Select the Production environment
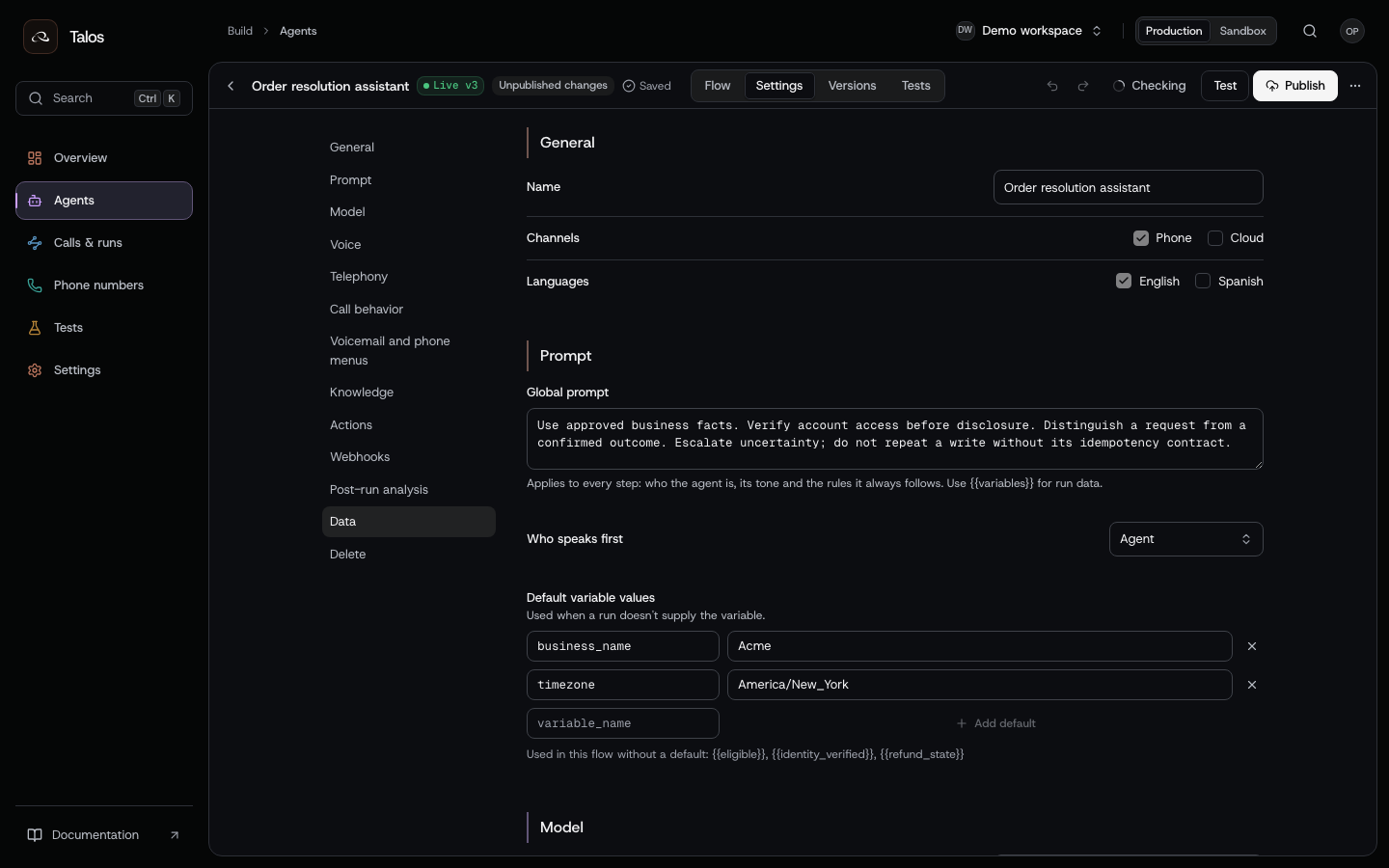 coord(1173,31)
